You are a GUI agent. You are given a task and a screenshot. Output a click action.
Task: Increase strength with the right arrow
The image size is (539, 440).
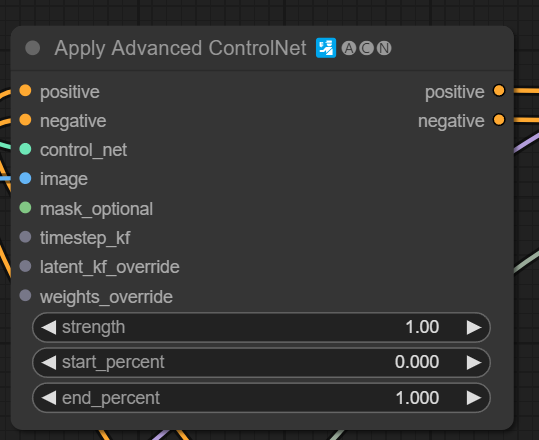click(x=474, y=327)
